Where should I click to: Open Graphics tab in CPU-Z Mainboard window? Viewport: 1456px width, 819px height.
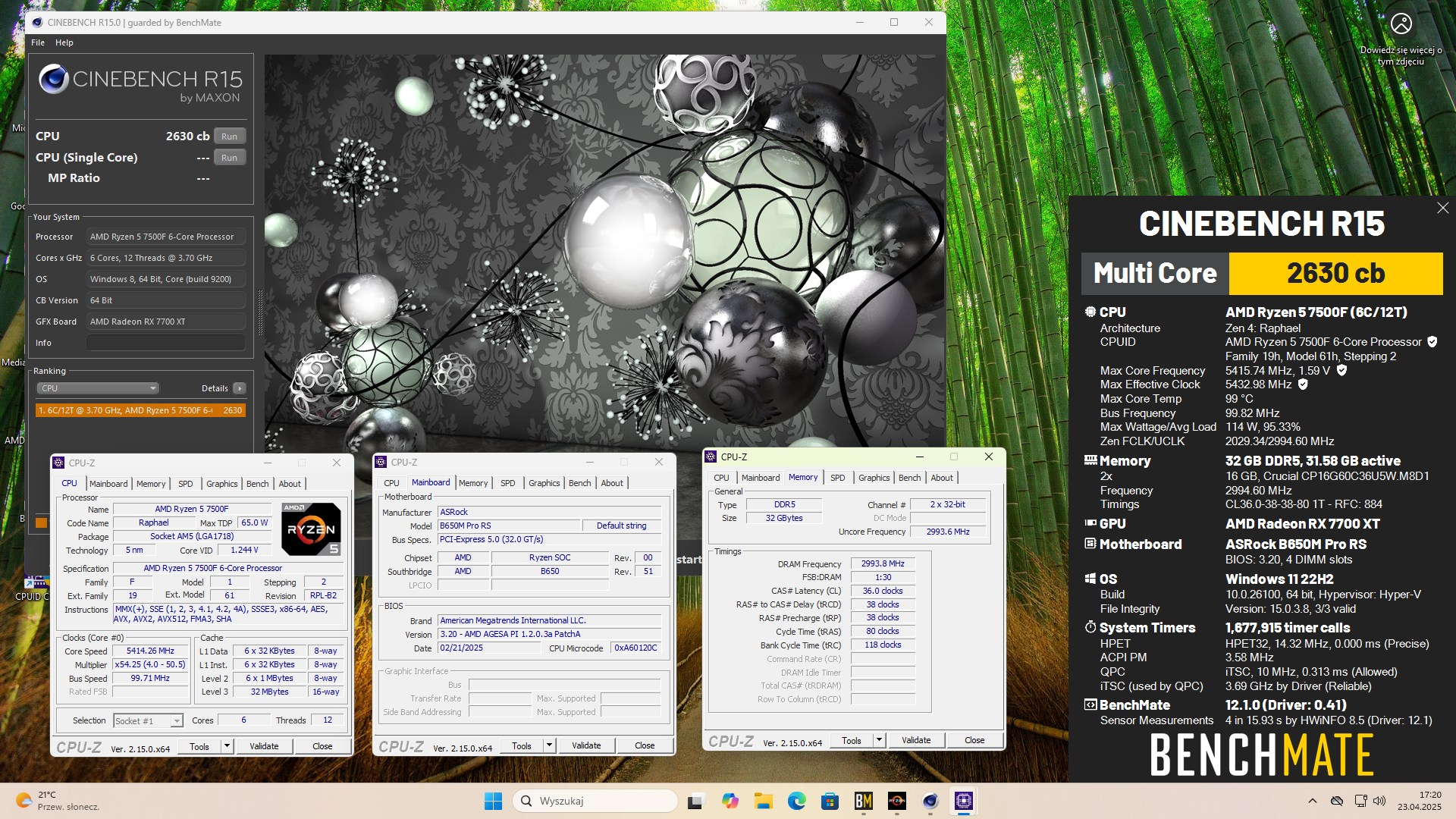544,483
